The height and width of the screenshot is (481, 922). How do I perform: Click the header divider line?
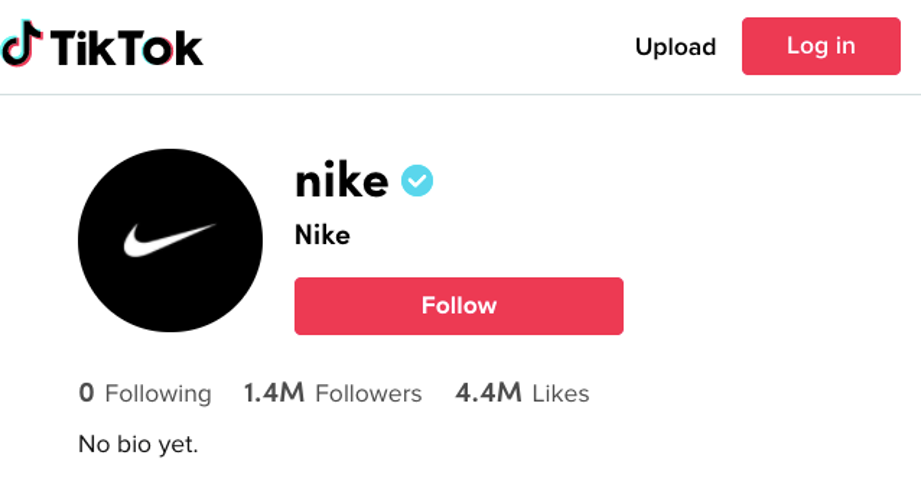pos(460,95)
